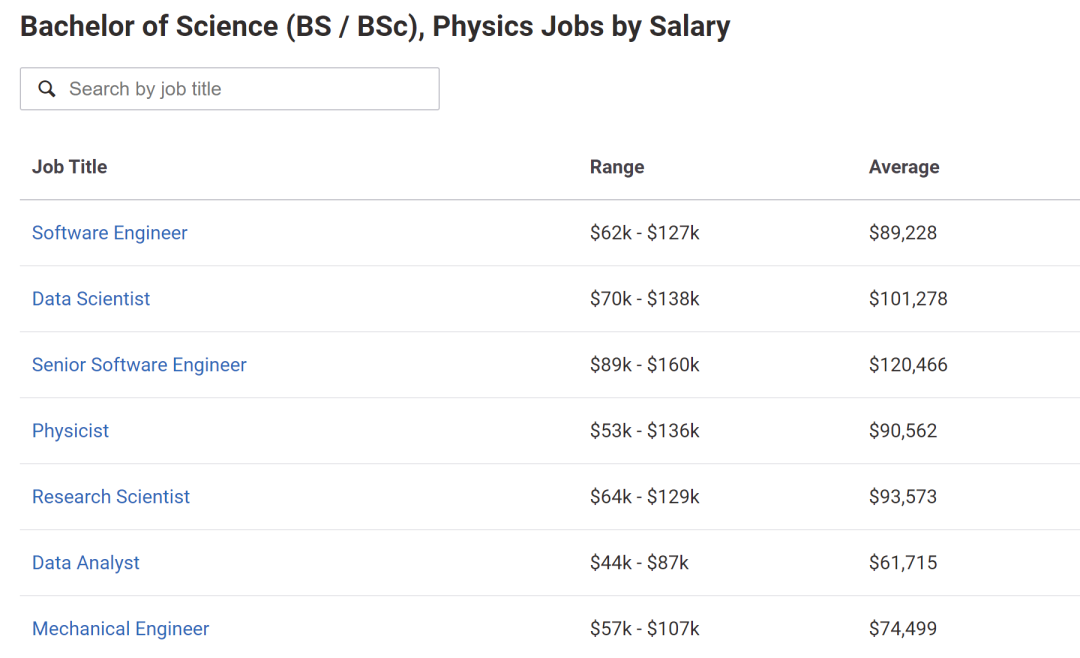Click the $57k - $107k range cell

coord(645,629)
